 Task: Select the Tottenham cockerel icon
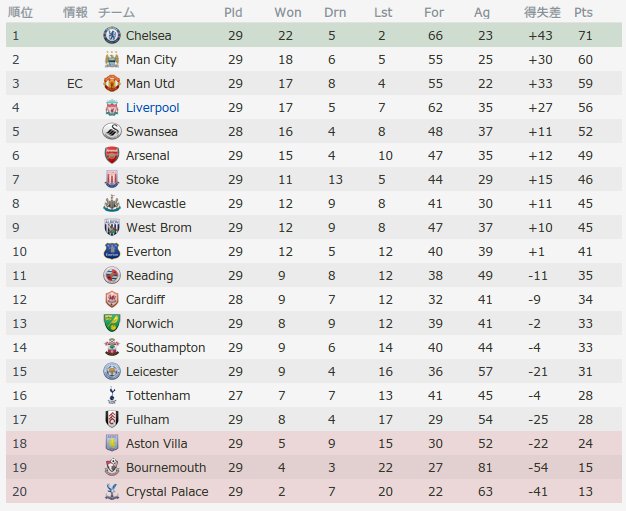pos(112,395)
